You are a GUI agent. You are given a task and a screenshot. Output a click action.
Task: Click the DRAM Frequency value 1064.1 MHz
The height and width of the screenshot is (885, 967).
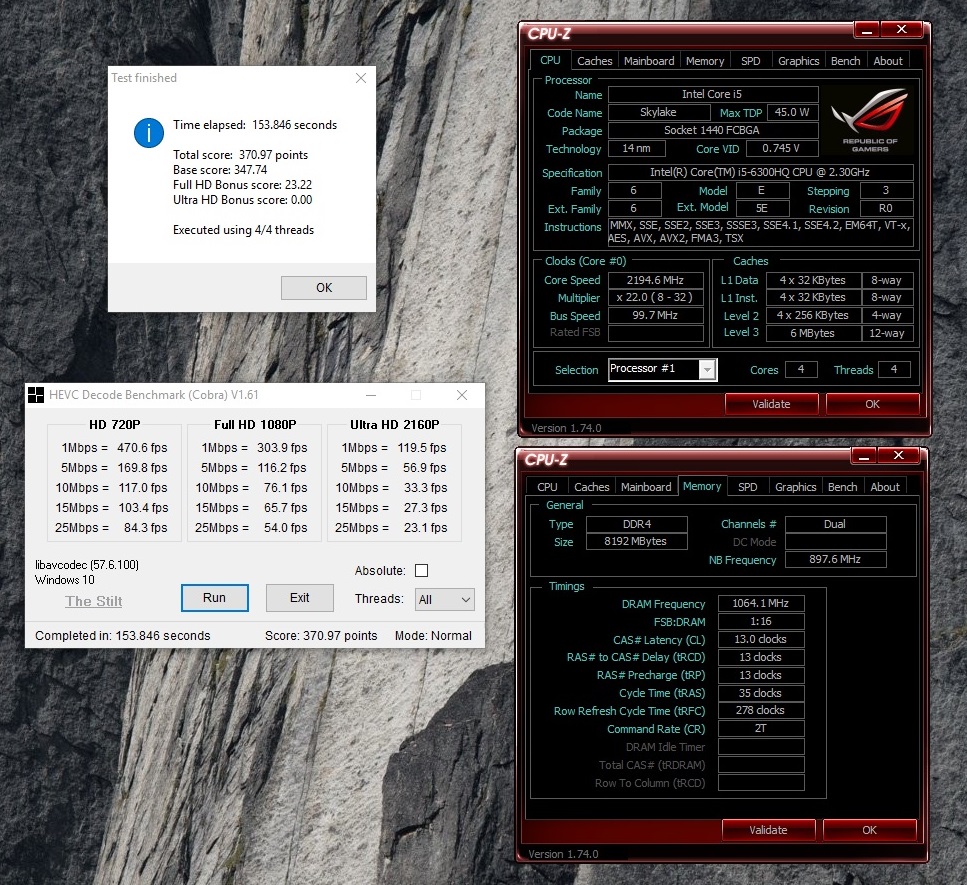point(760,603)
